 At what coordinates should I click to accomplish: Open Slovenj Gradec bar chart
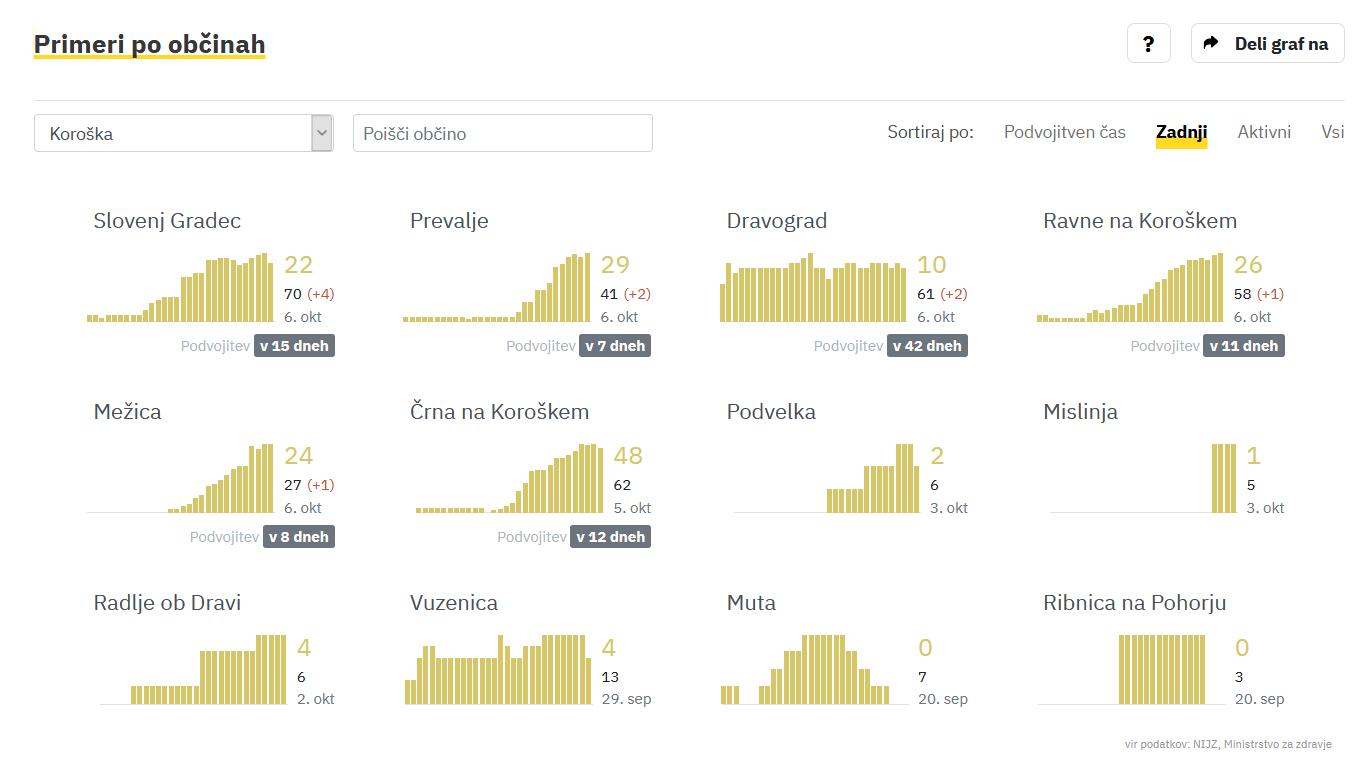point(180,288)
